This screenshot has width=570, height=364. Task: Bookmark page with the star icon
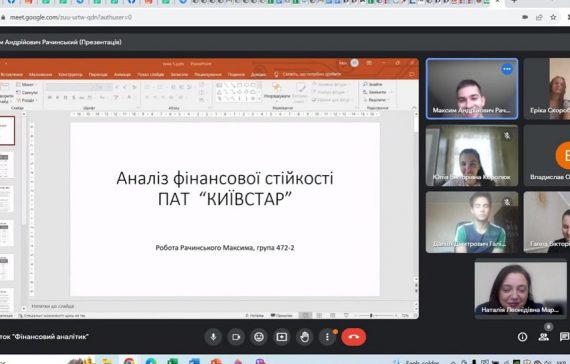[x=553, y=17]
